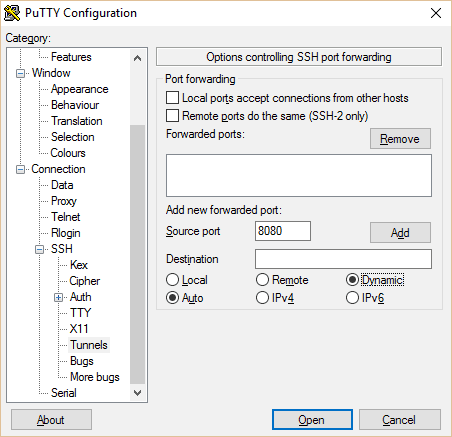The width and height of the screenshot is (452, 437).
Task: Select IPv4 radio button
Action: tap(262, 298)
